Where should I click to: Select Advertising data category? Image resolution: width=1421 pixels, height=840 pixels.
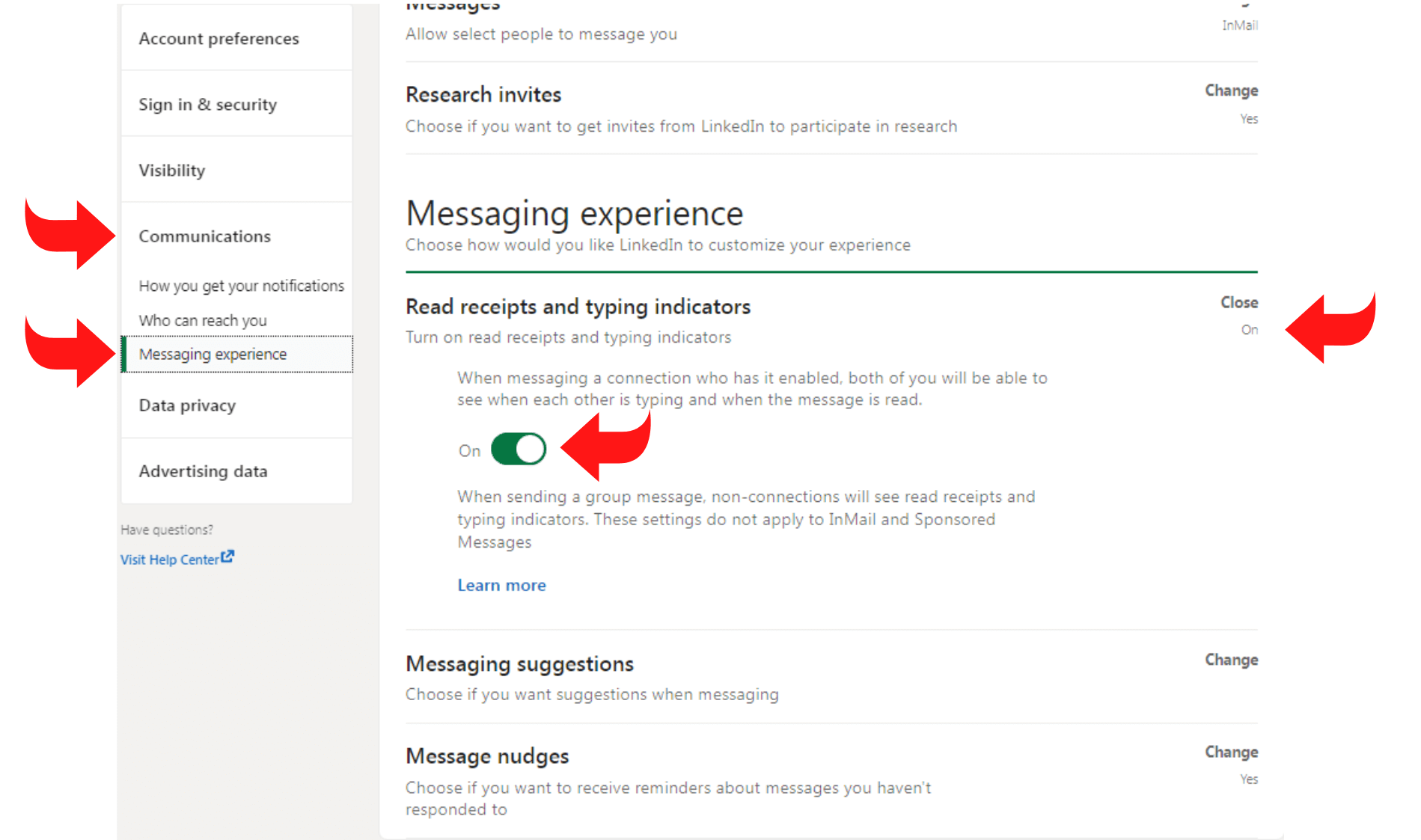pyautogui.click(x=203, y=471)
